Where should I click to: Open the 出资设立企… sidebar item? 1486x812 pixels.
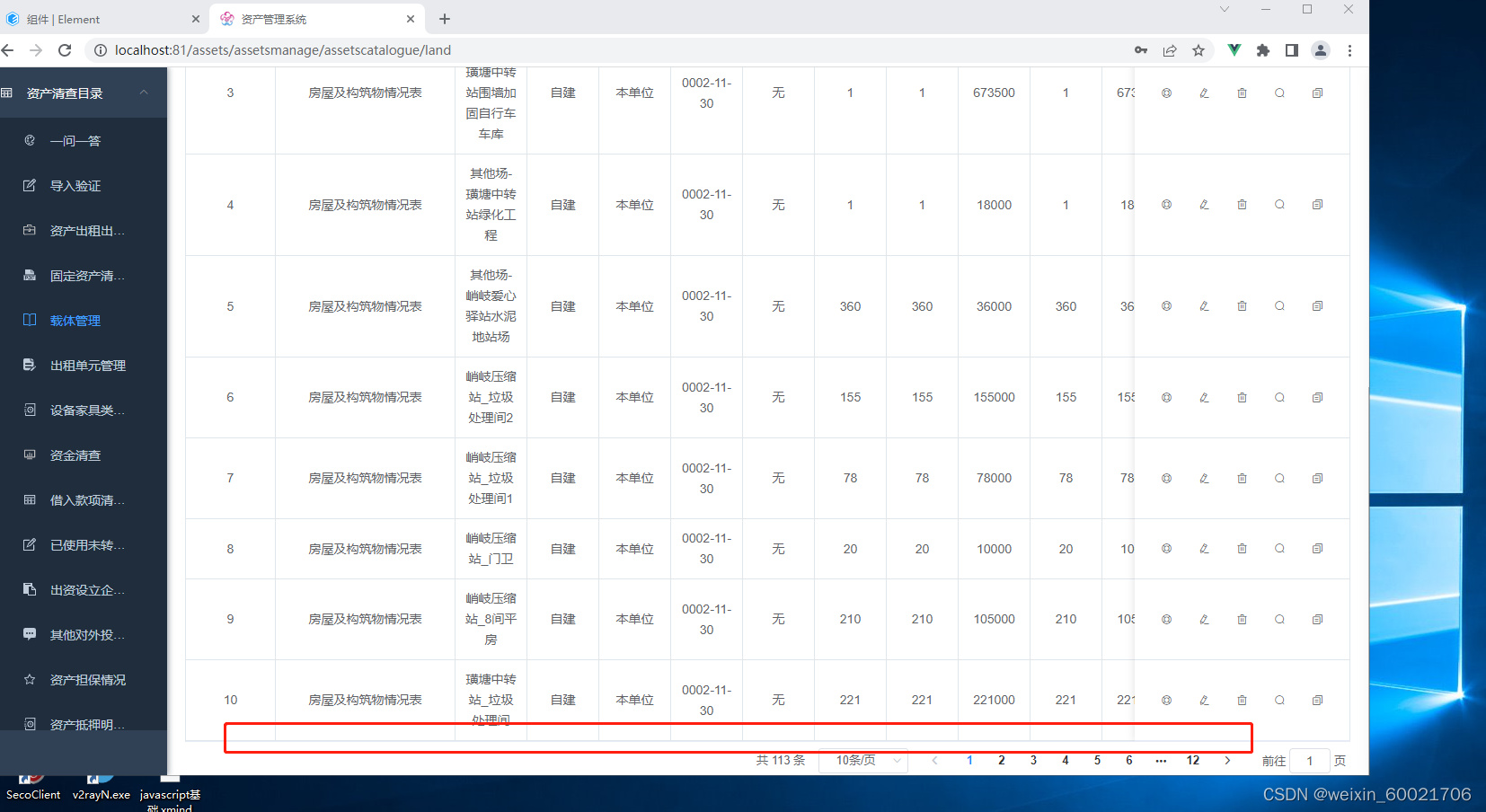tap(84, 589)
